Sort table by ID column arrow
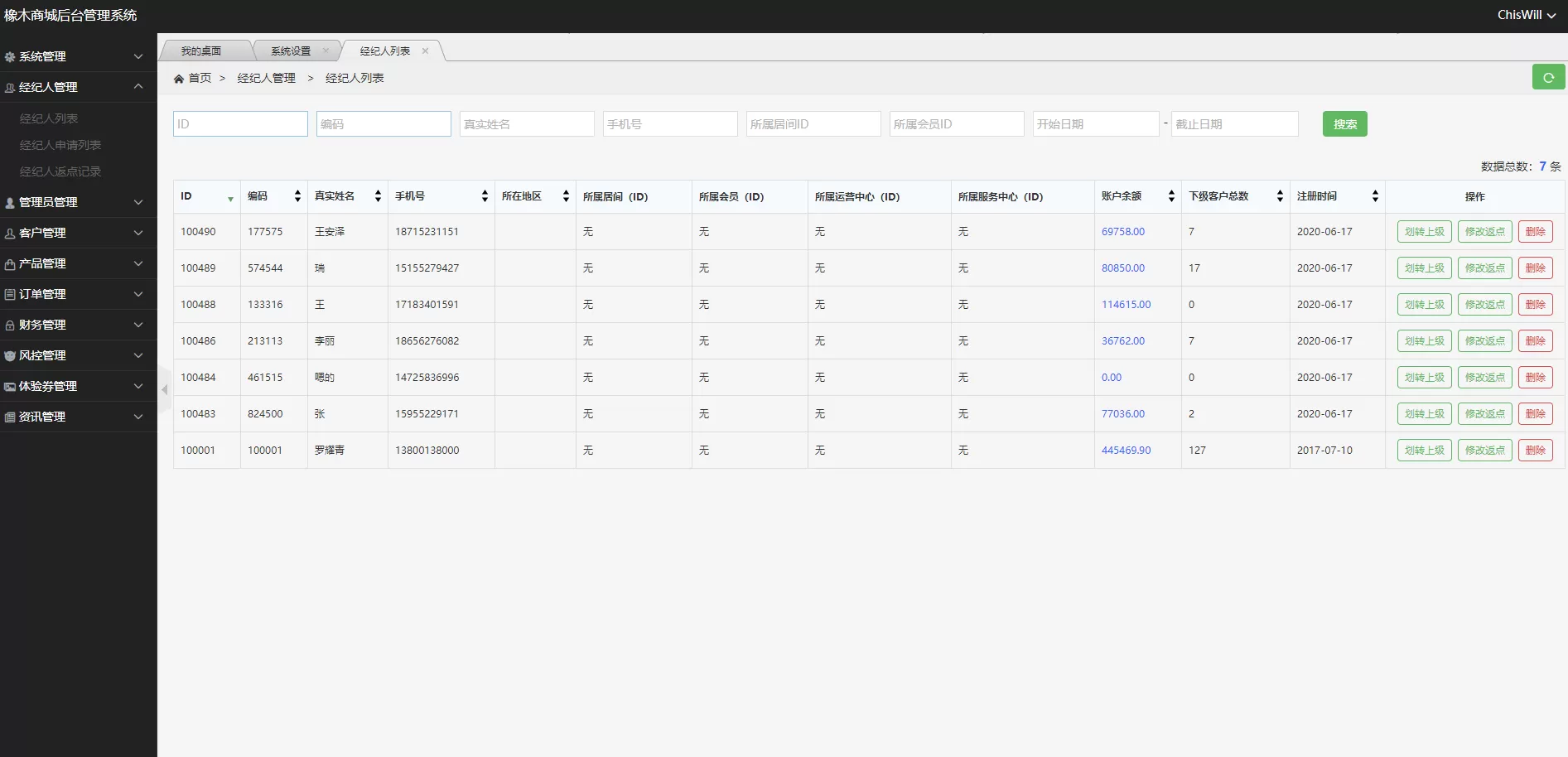 point(230,198)
